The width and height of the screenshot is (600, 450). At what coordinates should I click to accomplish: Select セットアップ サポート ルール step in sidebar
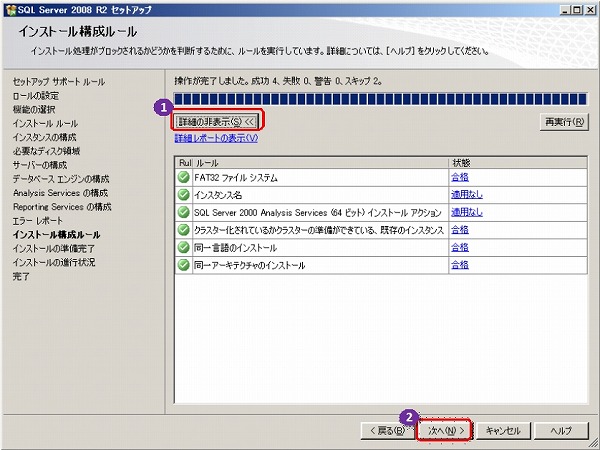coord(59,82)
